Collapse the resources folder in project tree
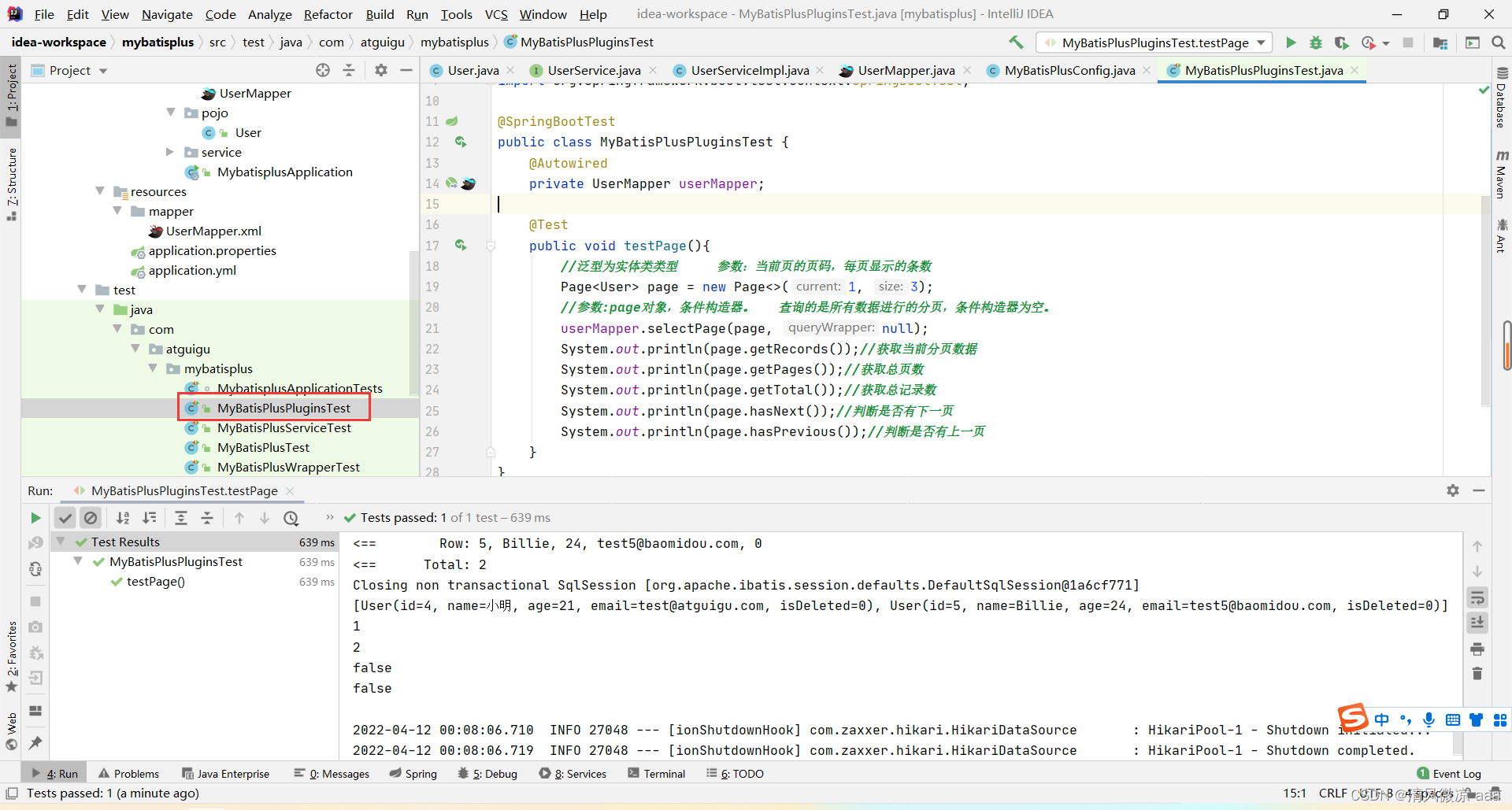1512x810 pixels. [100, 191]
